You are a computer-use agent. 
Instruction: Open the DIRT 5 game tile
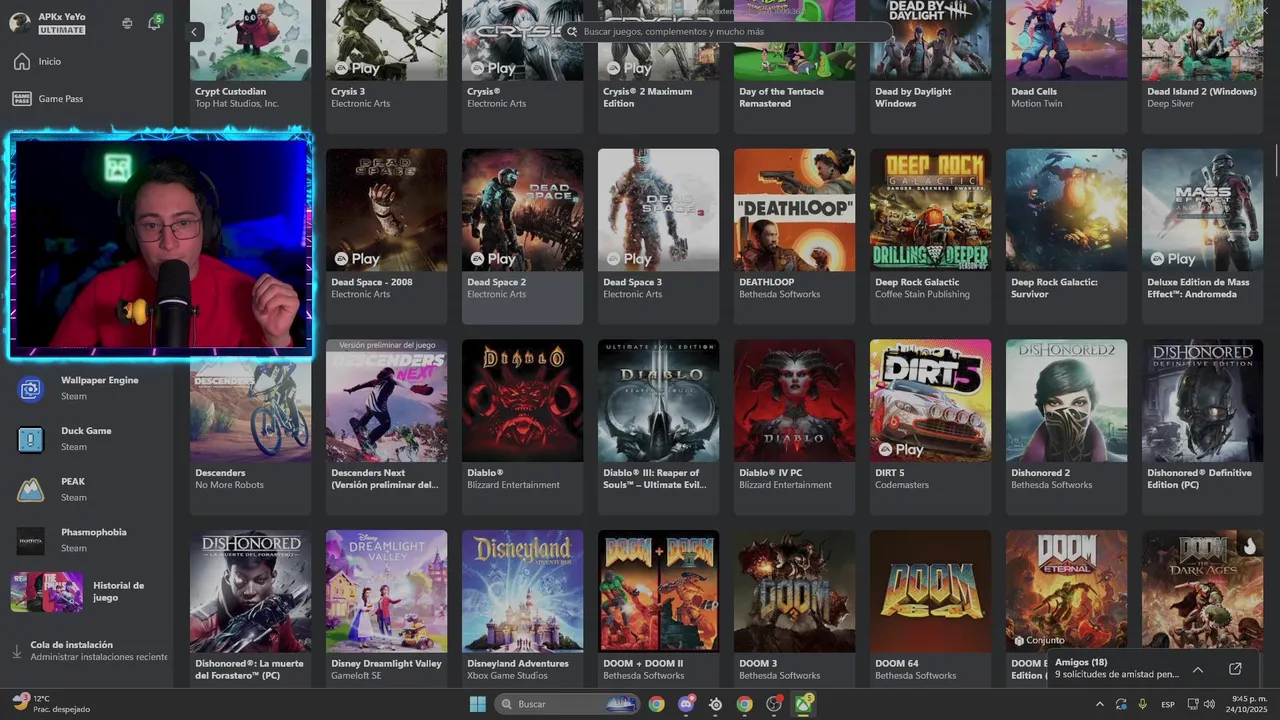(930, 427)
